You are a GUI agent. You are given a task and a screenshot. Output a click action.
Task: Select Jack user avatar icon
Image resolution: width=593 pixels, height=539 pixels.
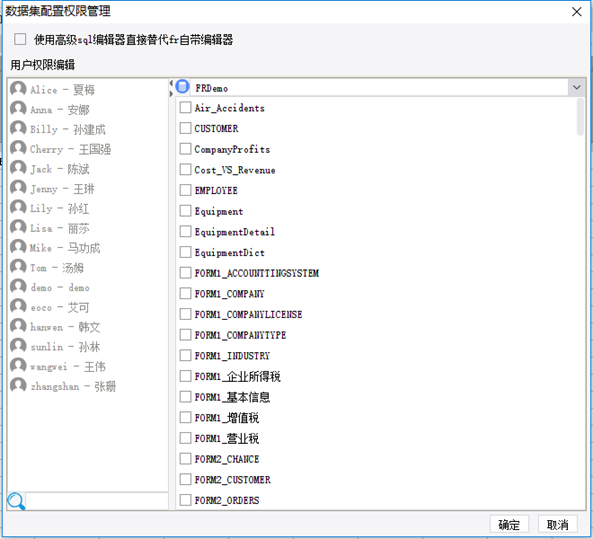tap(18, 168)
